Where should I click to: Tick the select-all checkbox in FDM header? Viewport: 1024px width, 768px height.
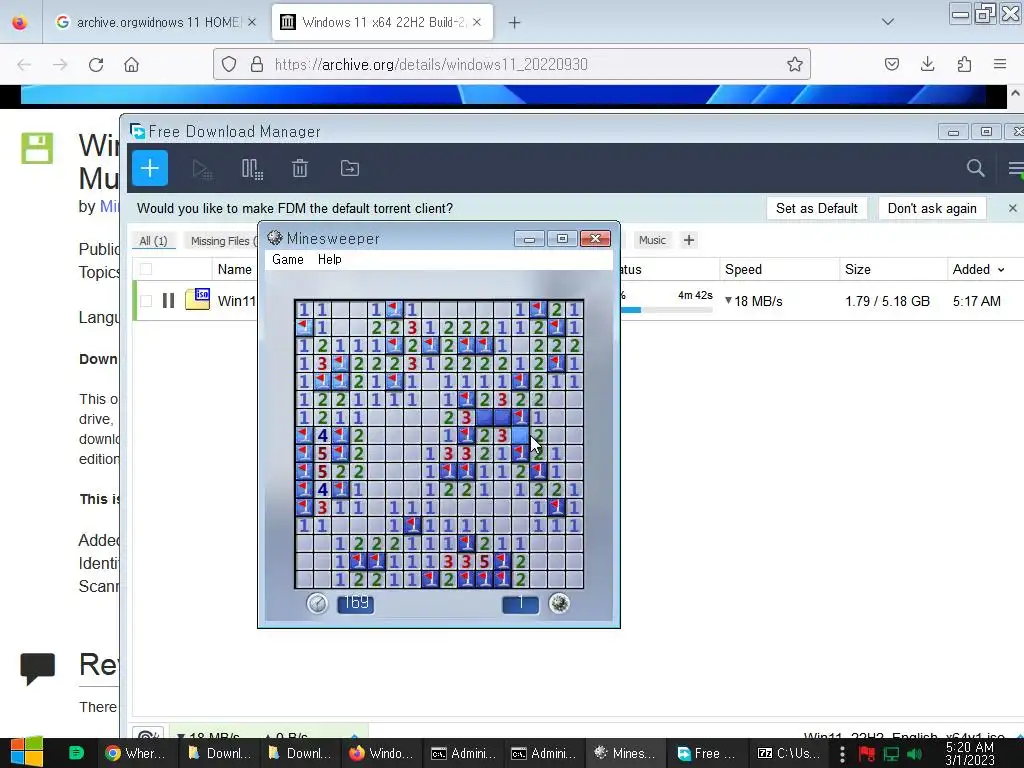[x=146, y=269]
